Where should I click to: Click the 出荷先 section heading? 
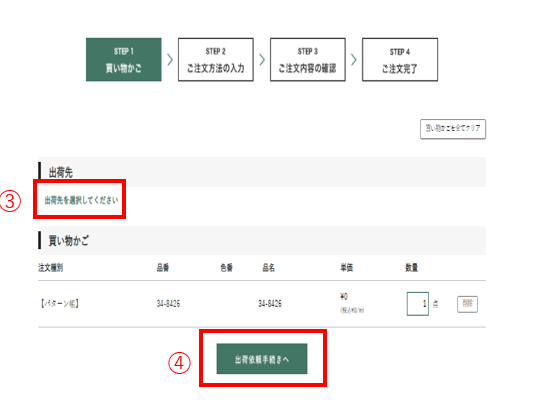click(x=61, y=172)
